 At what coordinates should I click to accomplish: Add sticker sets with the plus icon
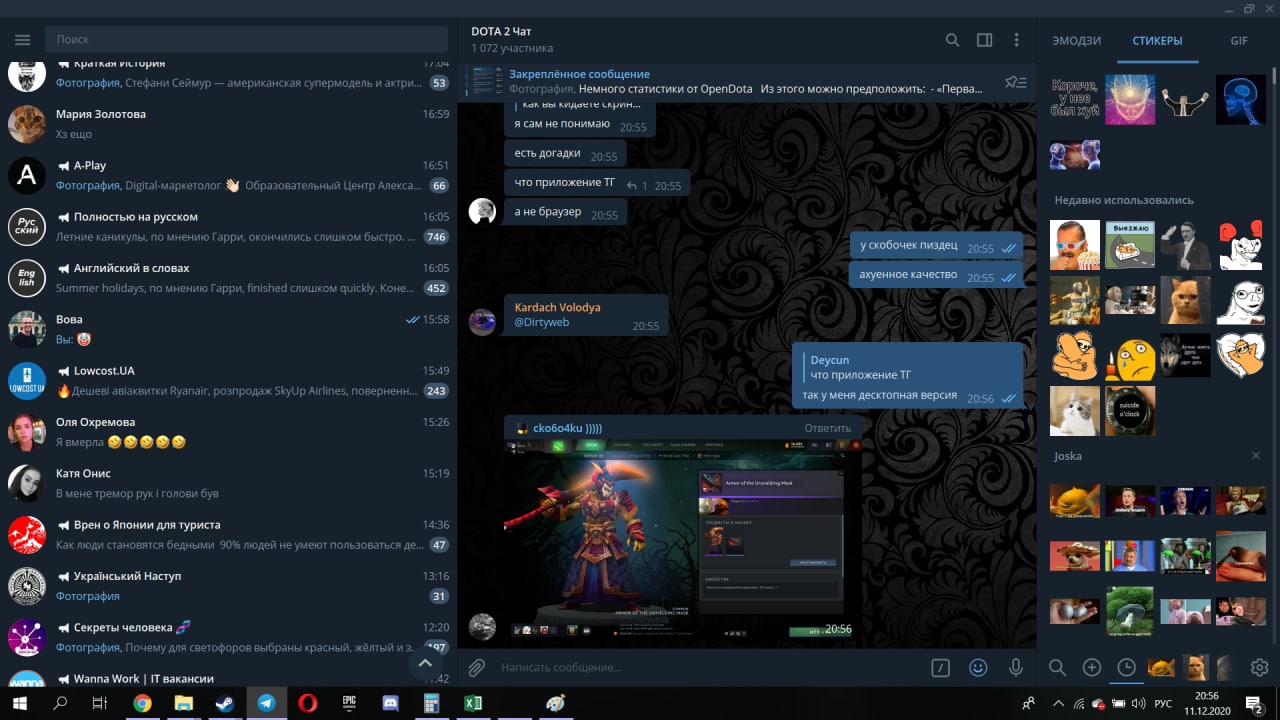1092,667
